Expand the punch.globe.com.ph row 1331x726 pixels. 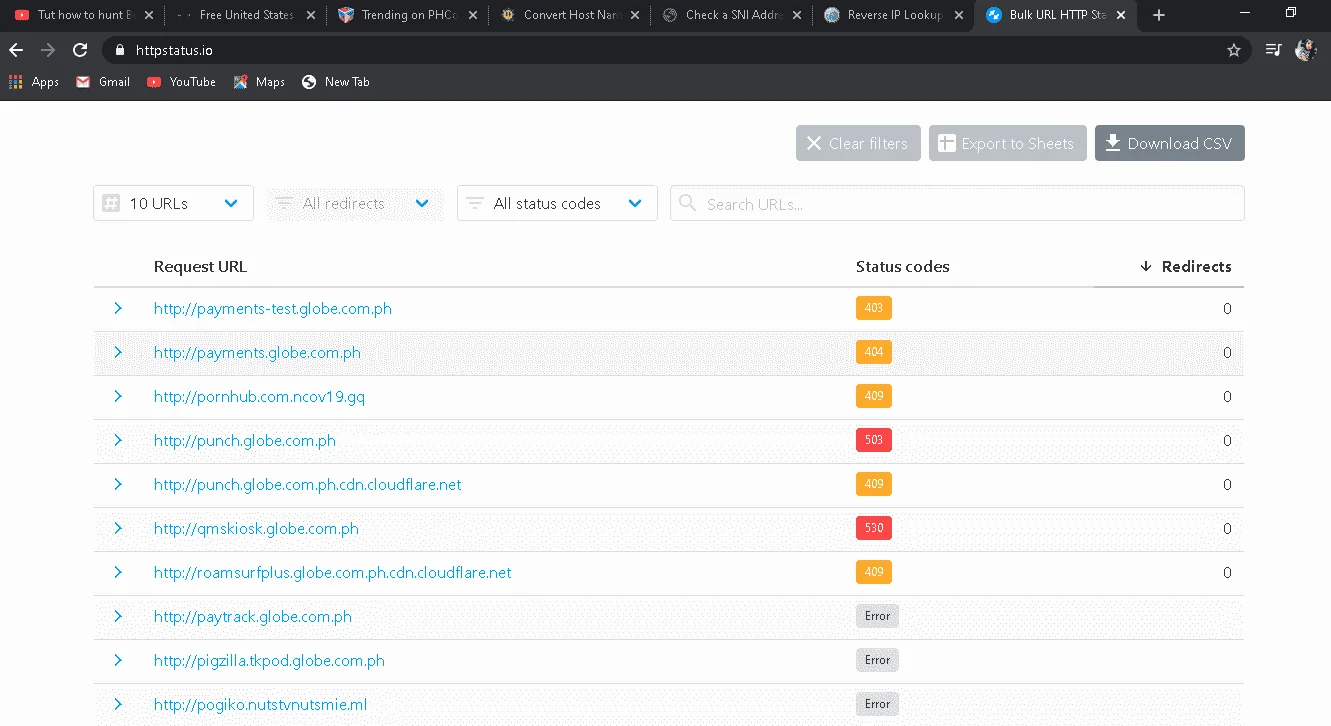[x=118, y=441]
